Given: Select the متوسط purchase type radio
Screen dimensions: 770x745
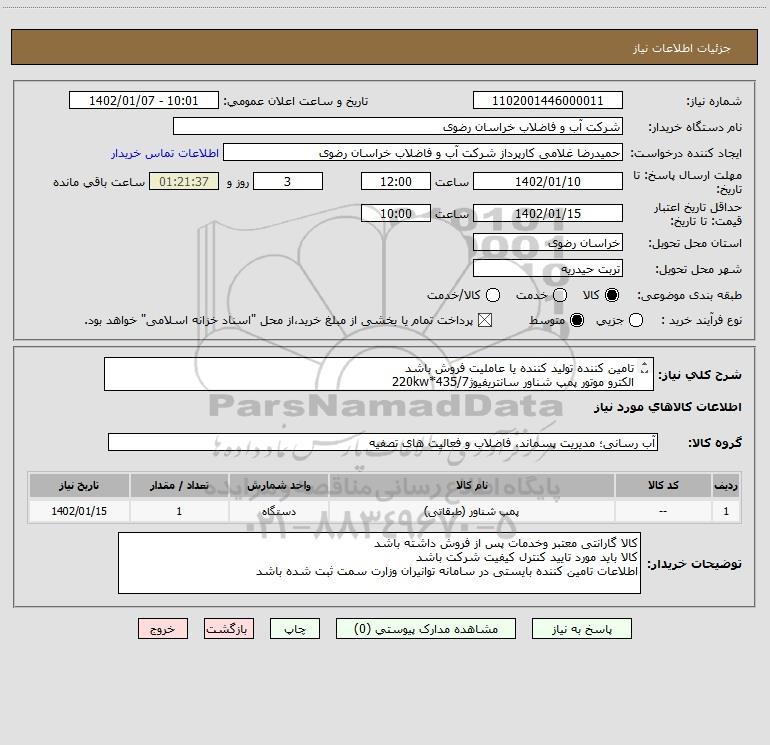Looking at the screenshot, I should (577, 320).
